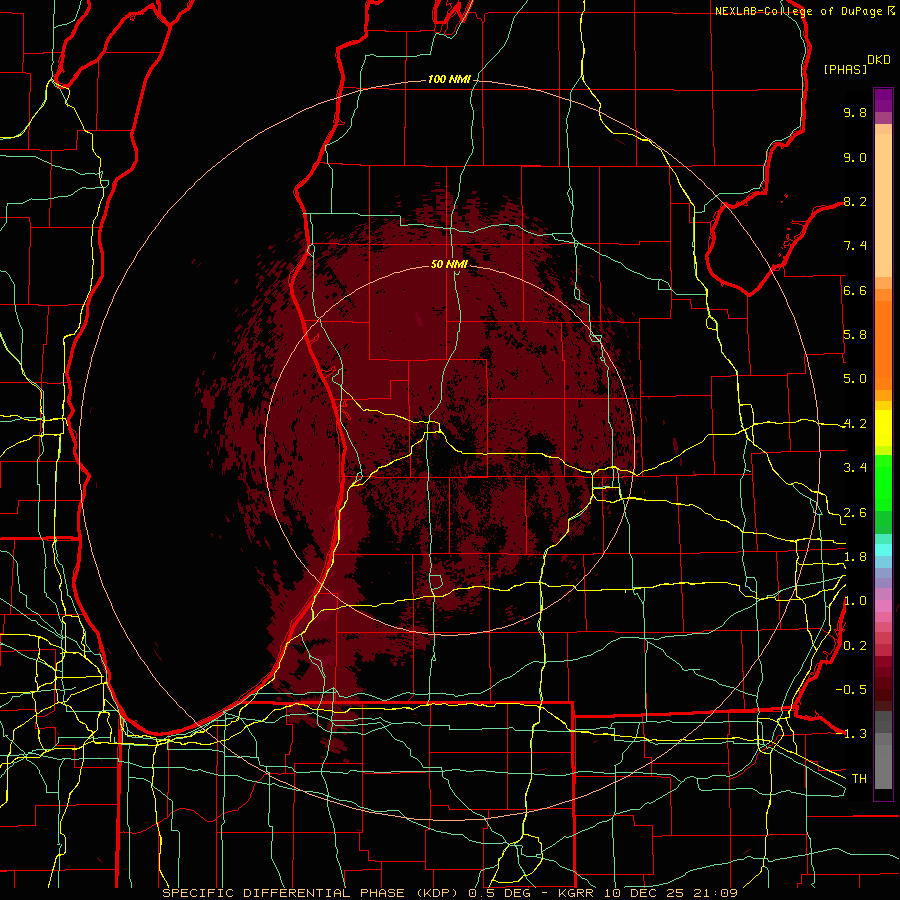Pick the cyan color bar segment

tap(883, 550)
